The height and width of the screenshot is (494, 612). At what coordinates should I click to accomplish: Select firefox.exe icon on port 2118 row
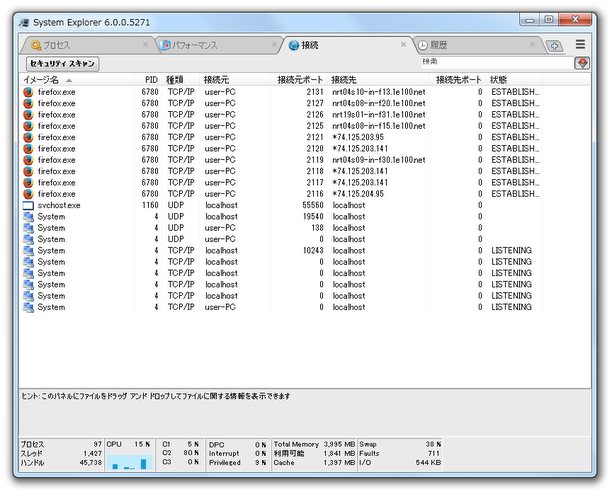pyautogui.click(x=28, y=171)
